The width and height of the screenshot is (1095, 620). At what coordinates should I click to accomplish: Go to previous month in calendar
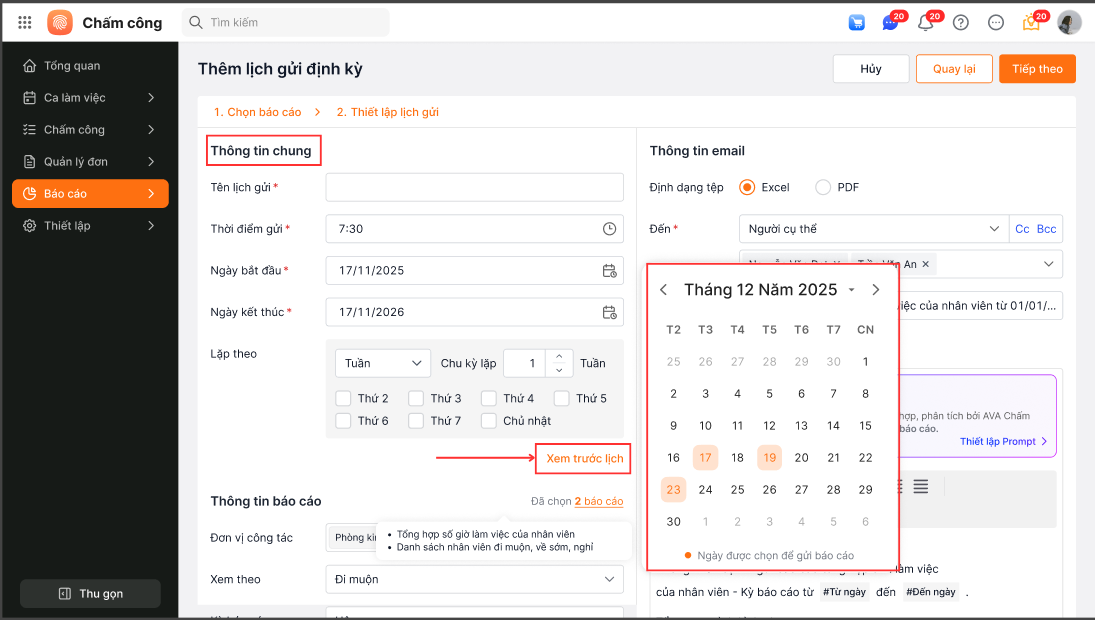coord(664,290)
